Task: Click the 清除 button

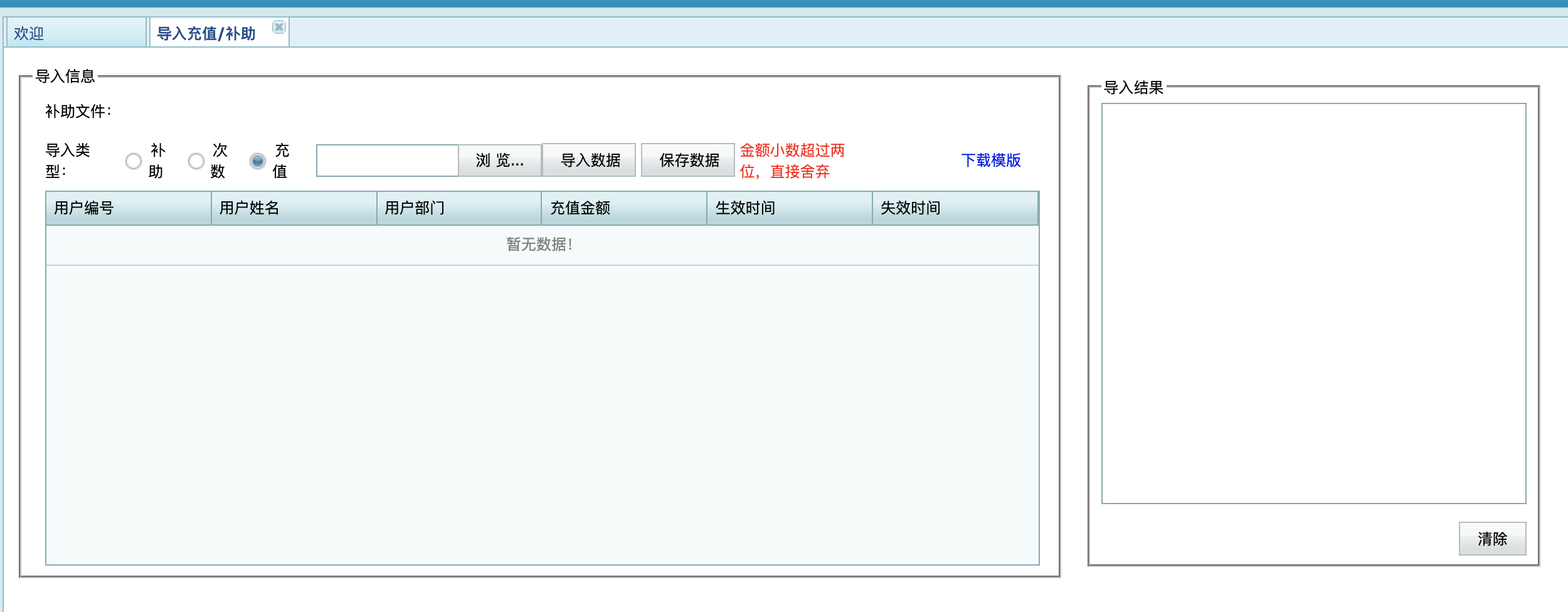Action: (x=1492, y=539)
